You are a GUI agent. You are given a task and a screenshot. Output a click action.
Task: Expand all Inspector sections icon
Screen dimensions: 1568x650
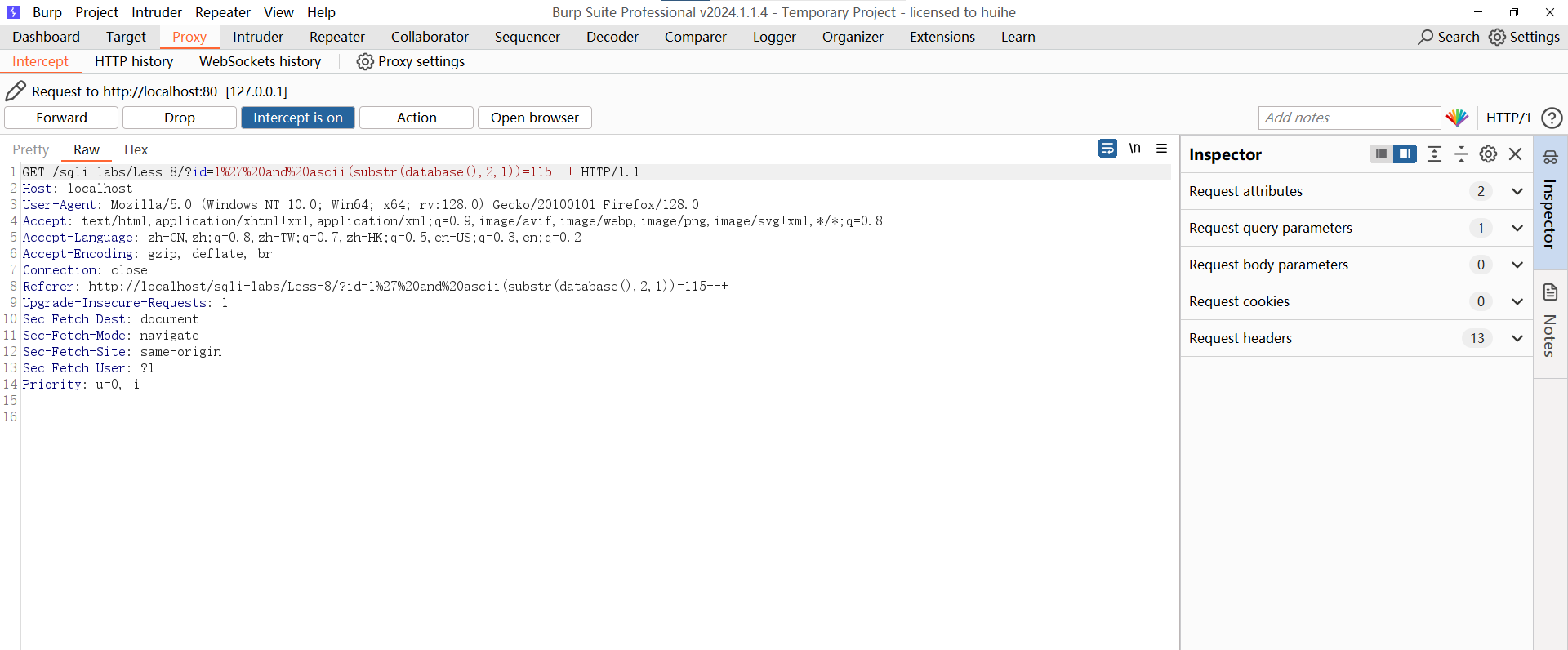coord(1434,154)
